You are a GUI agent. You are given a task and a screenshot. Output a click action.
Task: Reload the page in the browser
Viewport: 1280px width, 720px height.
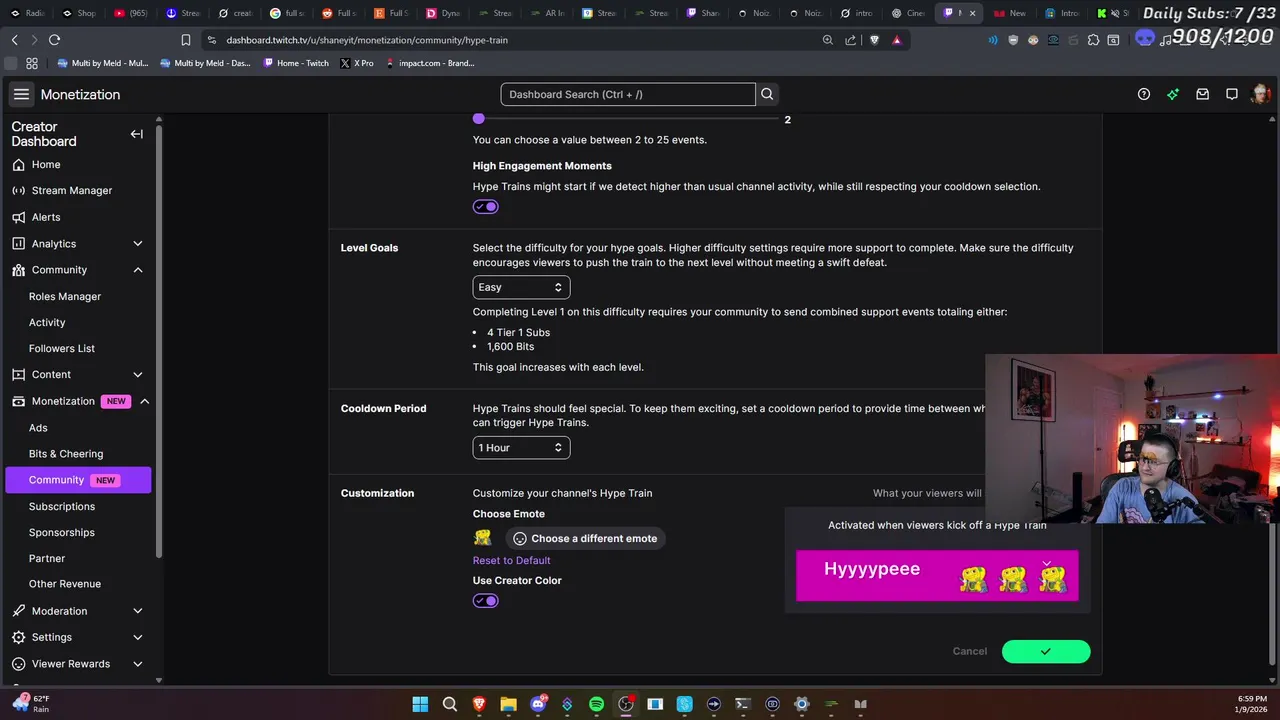pos(54,40)
